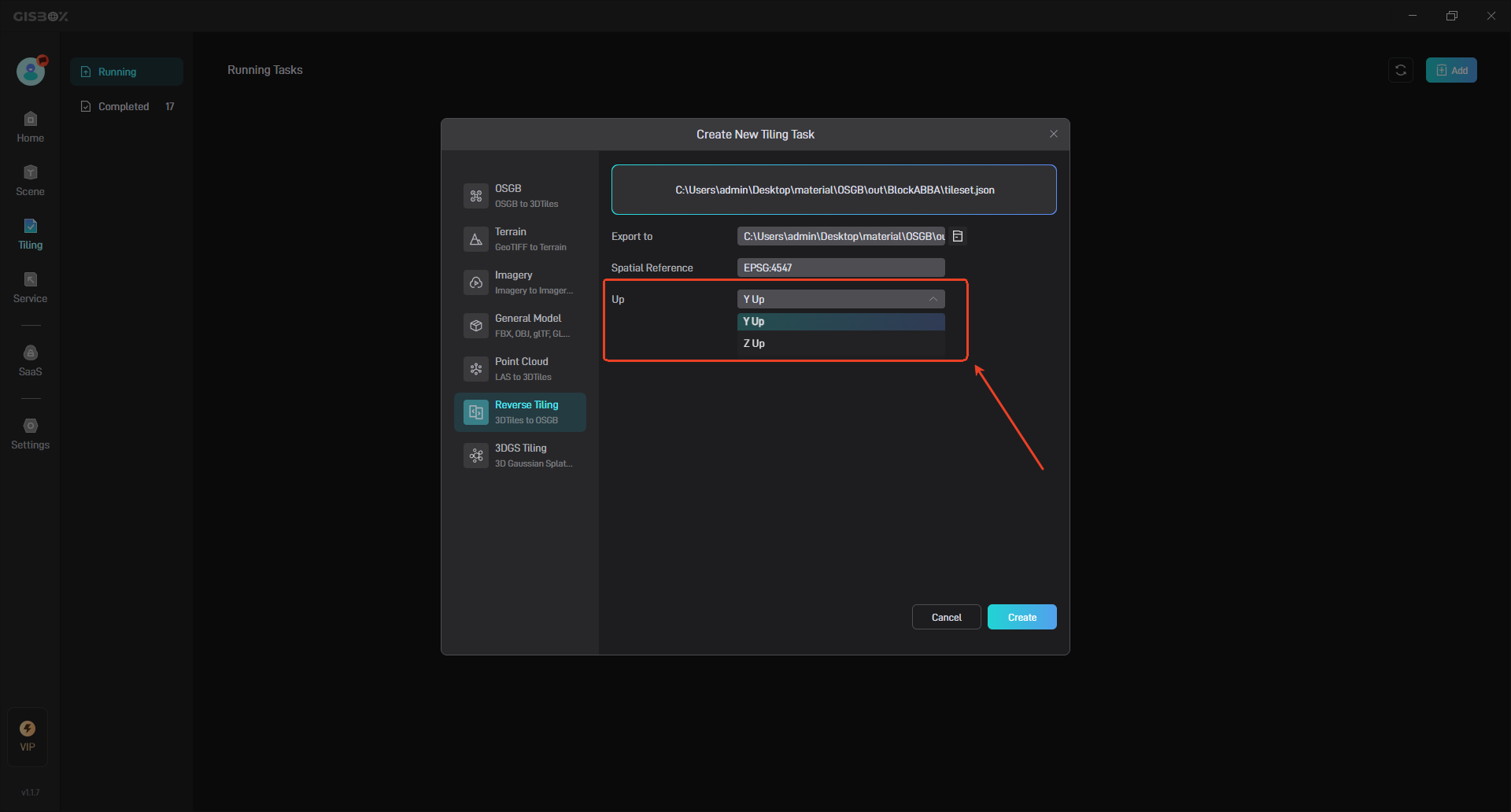Refresh the running tasks list
Screen dimensions: 1511x812
(1401, 70)
